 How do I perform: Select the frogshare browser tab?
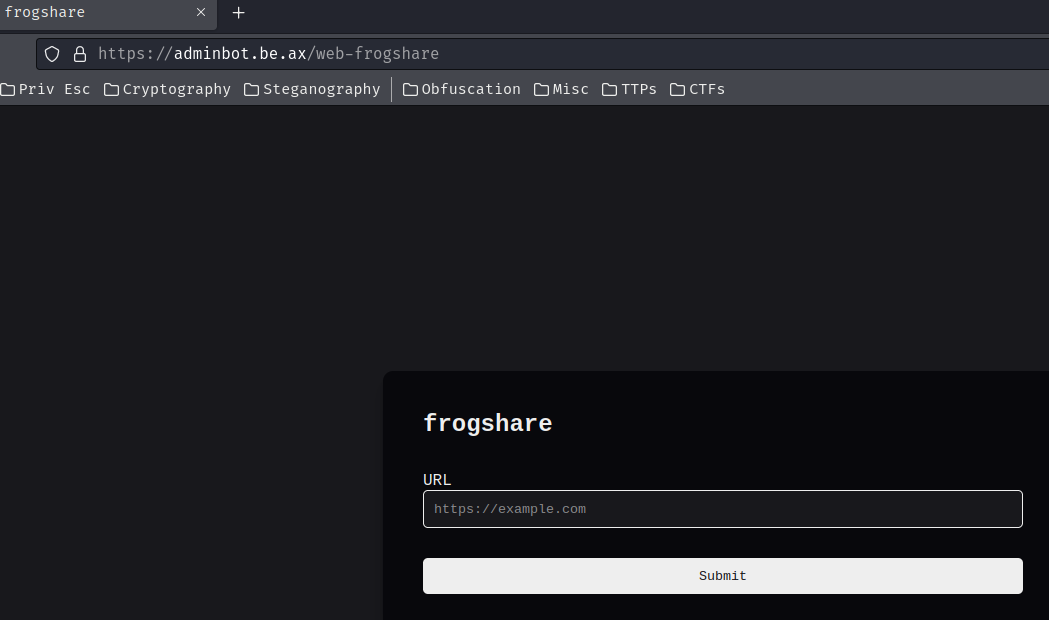click(107, 13)
